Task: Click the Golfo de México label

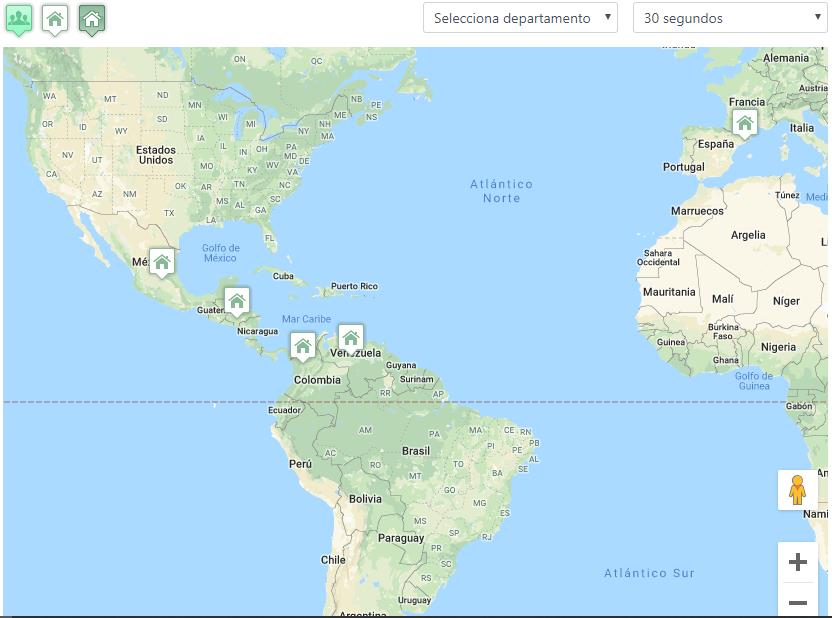Action: point(220,253)
